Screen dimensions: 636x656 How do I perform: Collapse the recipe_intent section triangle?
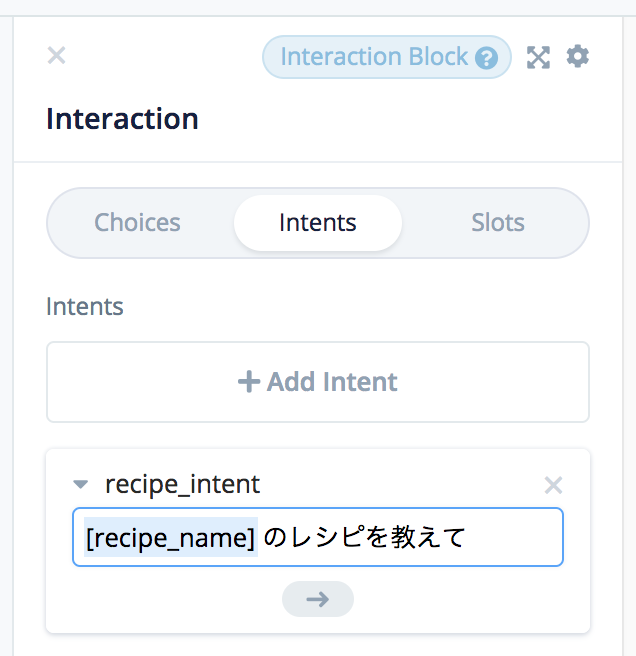[x=81, y=485]
